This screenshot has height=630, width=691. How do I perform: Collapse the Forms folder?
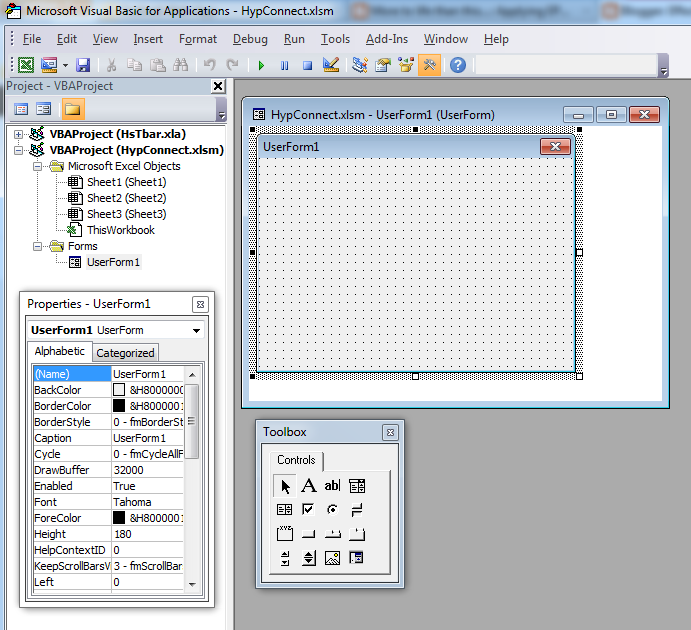pyautogui.click(x=38, y=246)
